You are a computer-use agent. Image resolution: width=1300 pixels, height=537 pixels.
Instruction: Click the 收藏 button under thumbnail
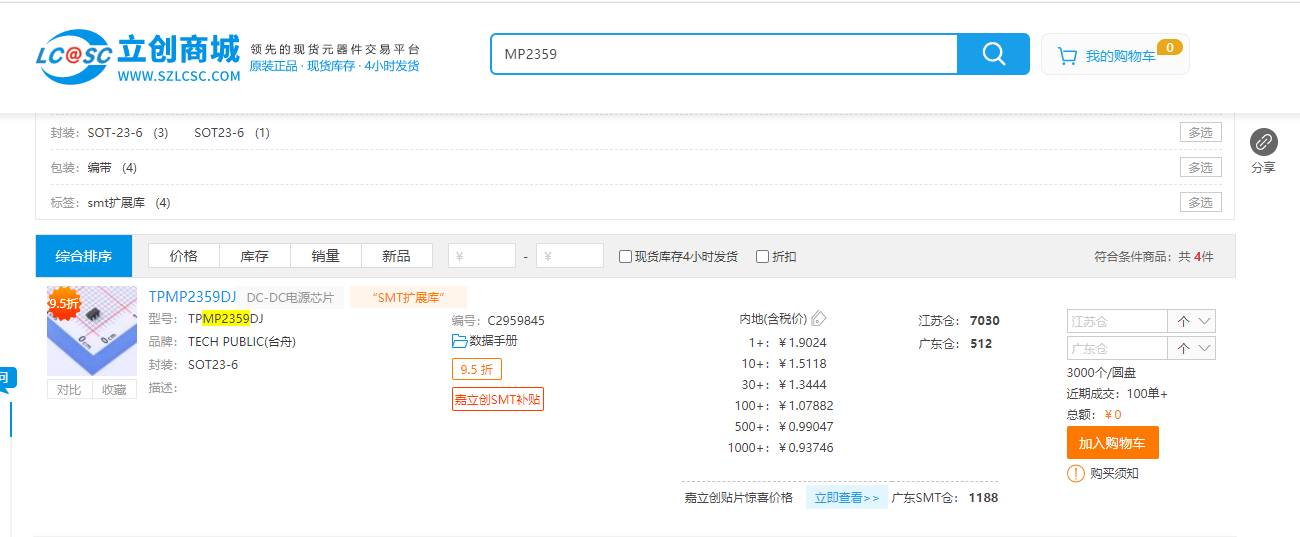(x=114, y=389)
